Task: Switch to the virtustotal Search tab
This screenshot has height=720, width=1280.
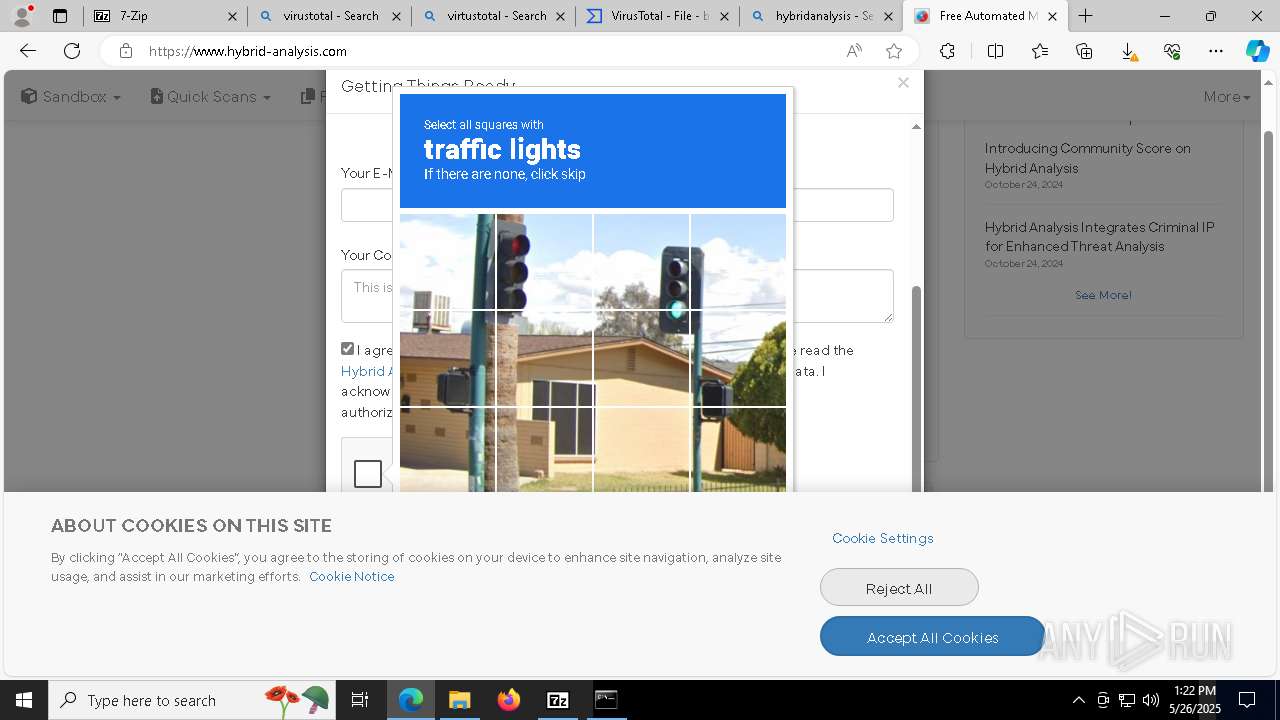Action: [493, 16]
